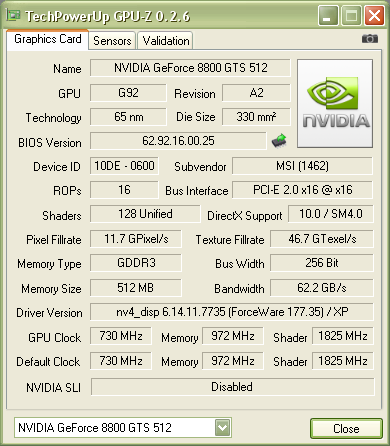
Task: Click the Die Size value 330 mm²
Action: coord(256,117)
